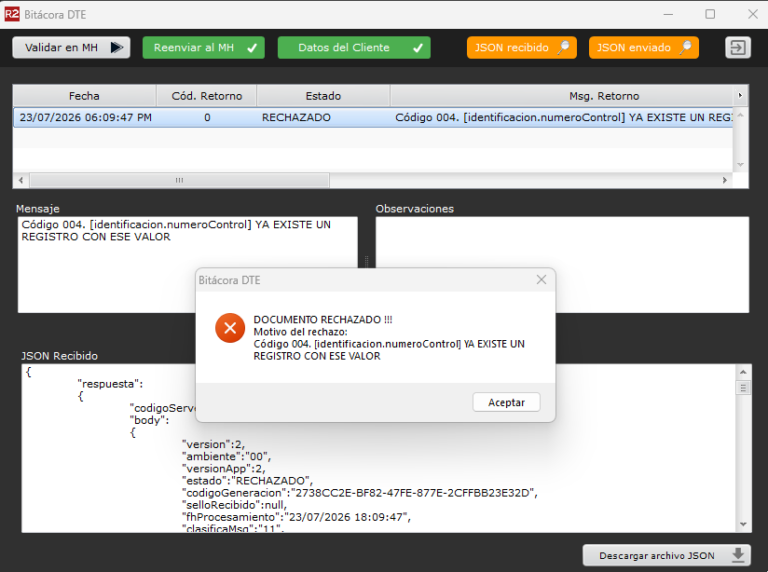Click the R2 application logo icon
The width and height of the screenshot is (768, 572).
[12, 14]
